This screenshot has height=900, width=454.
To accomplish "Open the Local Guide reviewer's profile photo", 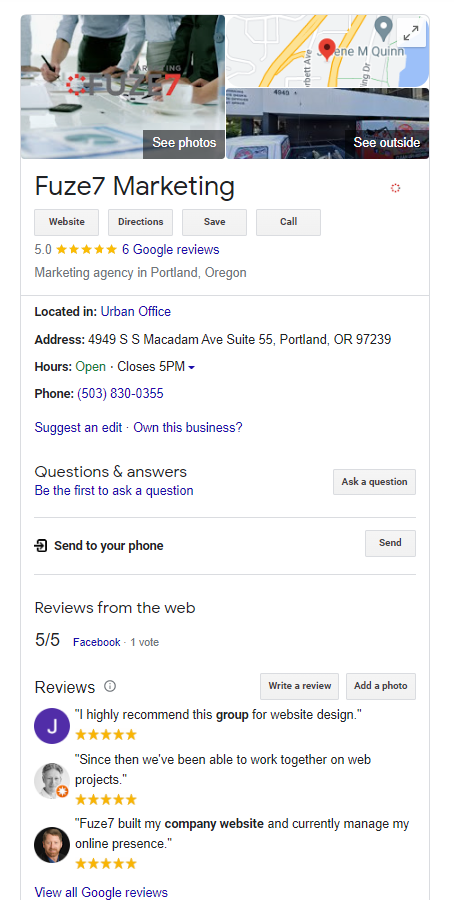I will pyautogui.click(x=52, y=780).
